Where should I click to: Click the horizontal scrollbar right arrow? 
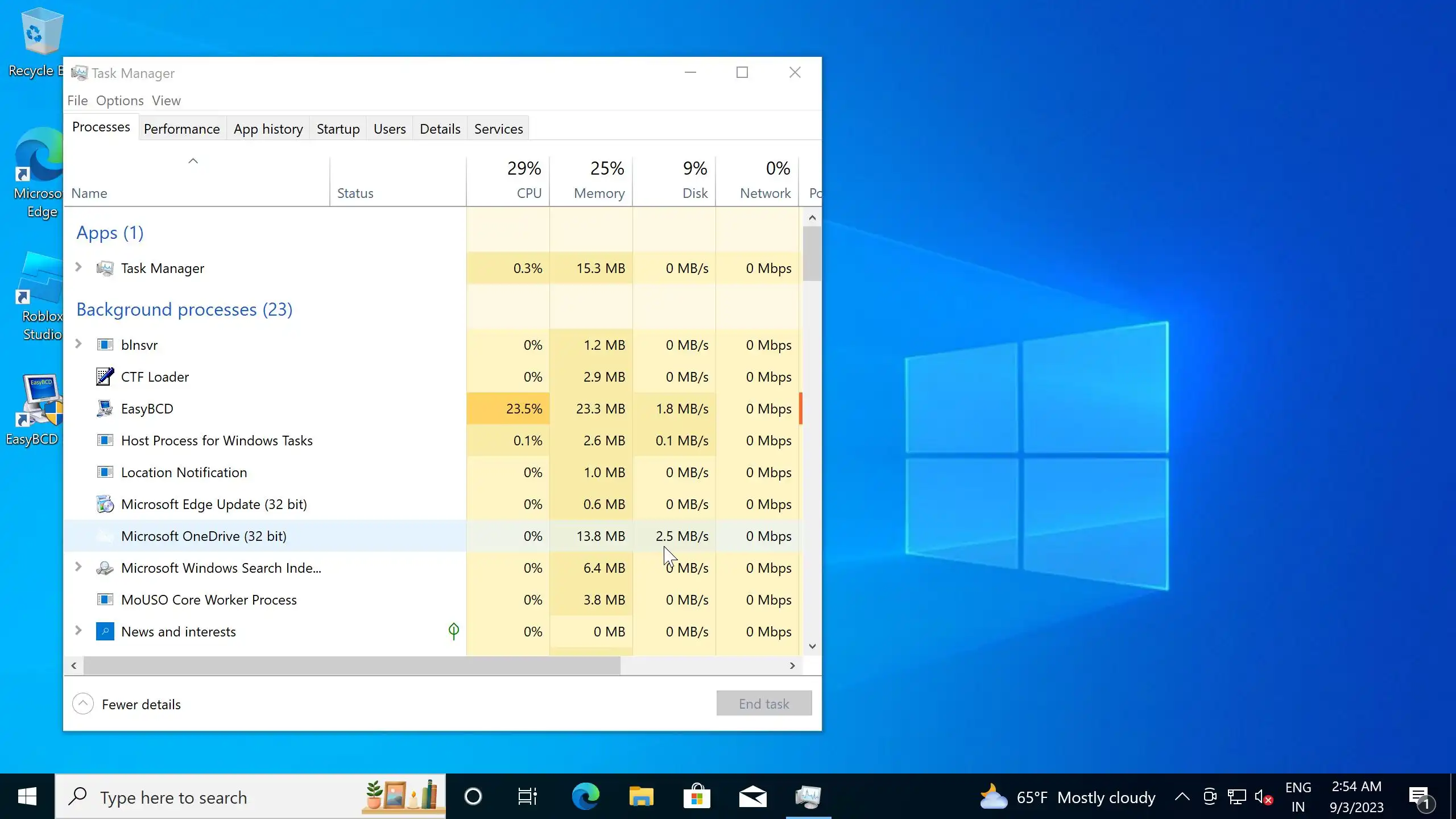(x=792, y=665)
